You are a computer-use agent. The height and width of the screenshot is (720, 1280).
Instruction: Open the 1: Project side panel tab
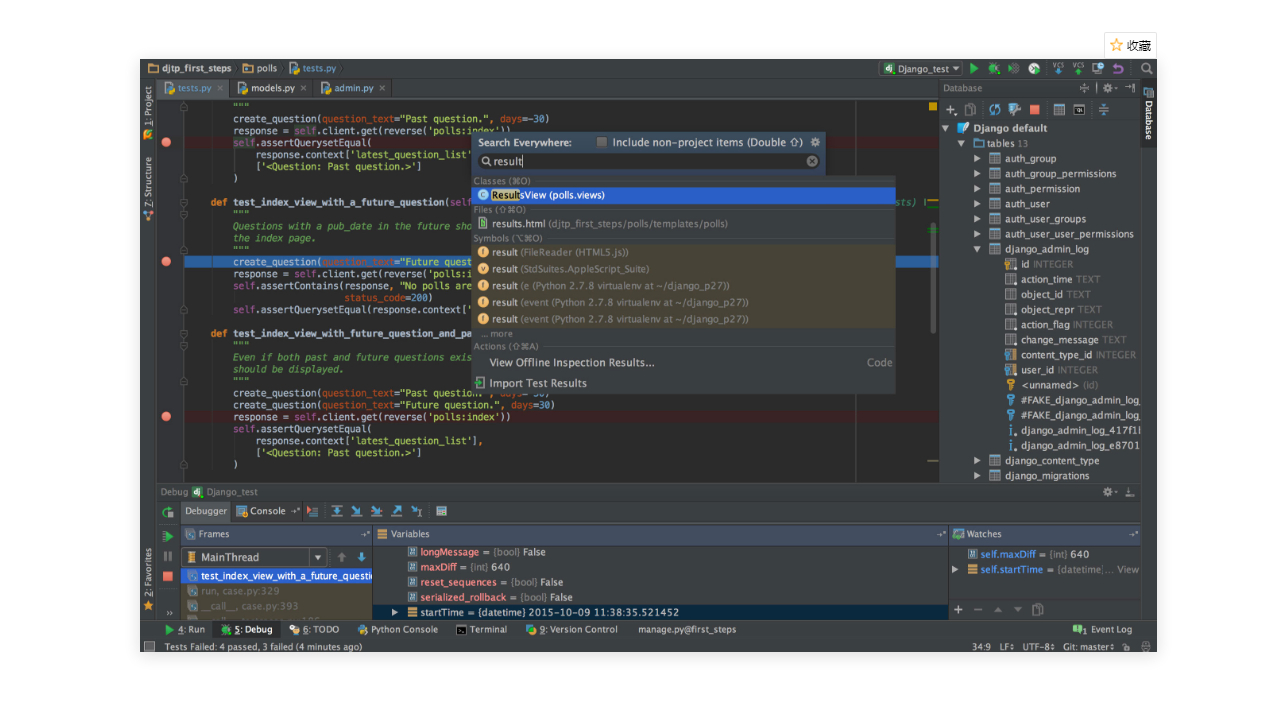click(148, 113)
